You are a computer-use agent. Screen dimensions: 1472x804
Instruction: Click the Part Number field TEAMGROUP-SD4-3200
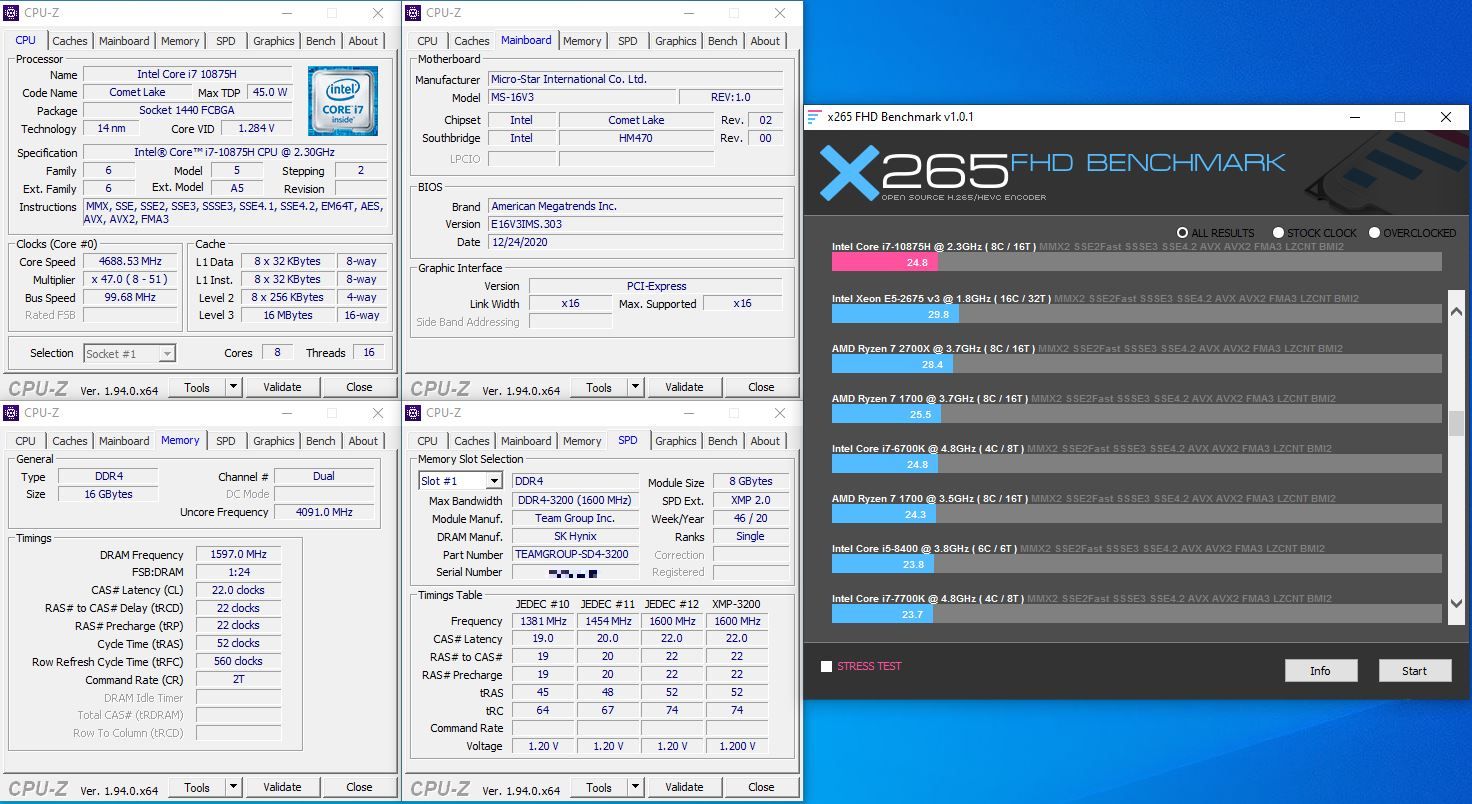[575, 554]
